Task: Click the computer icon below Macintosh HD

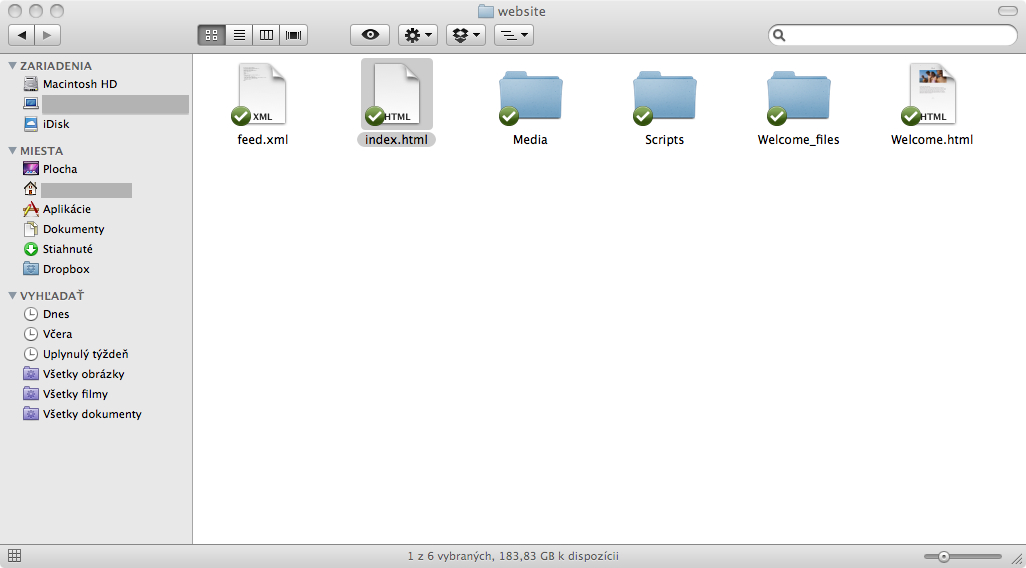Action: 31,103
